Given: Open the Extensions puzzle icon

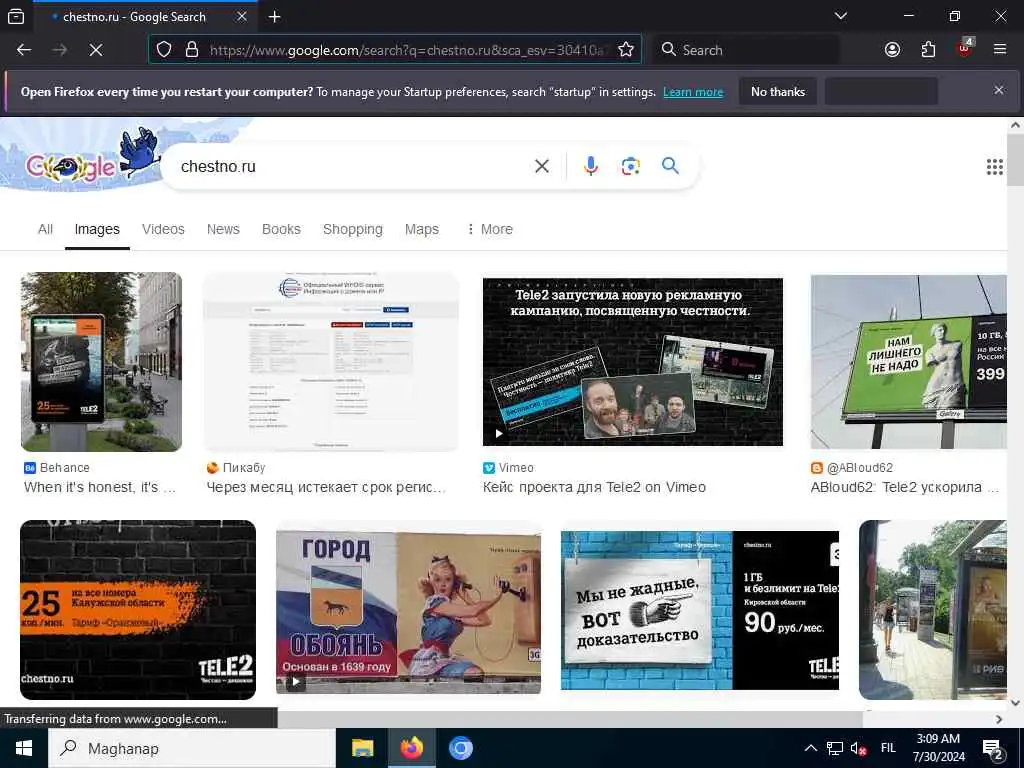Looking at the screenshot, I should [928, 50].
